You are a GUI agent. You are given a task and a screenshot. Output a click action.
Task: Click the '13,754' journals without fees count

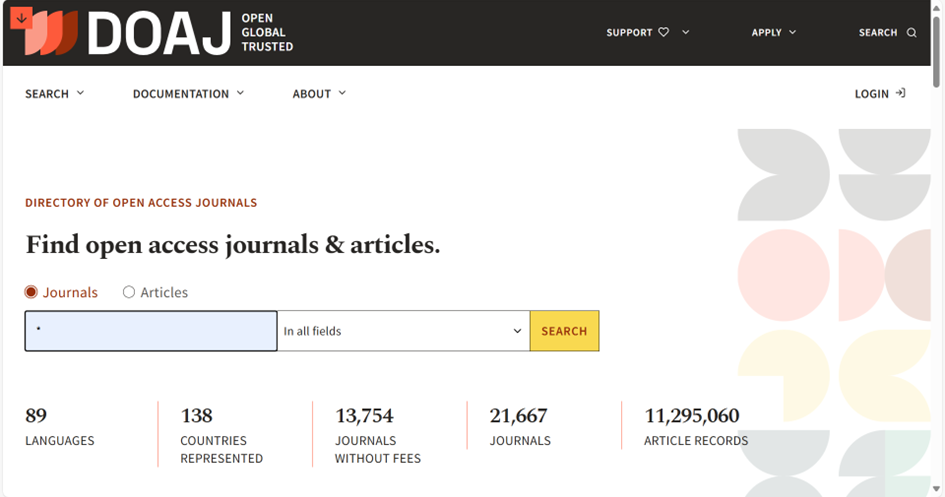tap(364, 416)
